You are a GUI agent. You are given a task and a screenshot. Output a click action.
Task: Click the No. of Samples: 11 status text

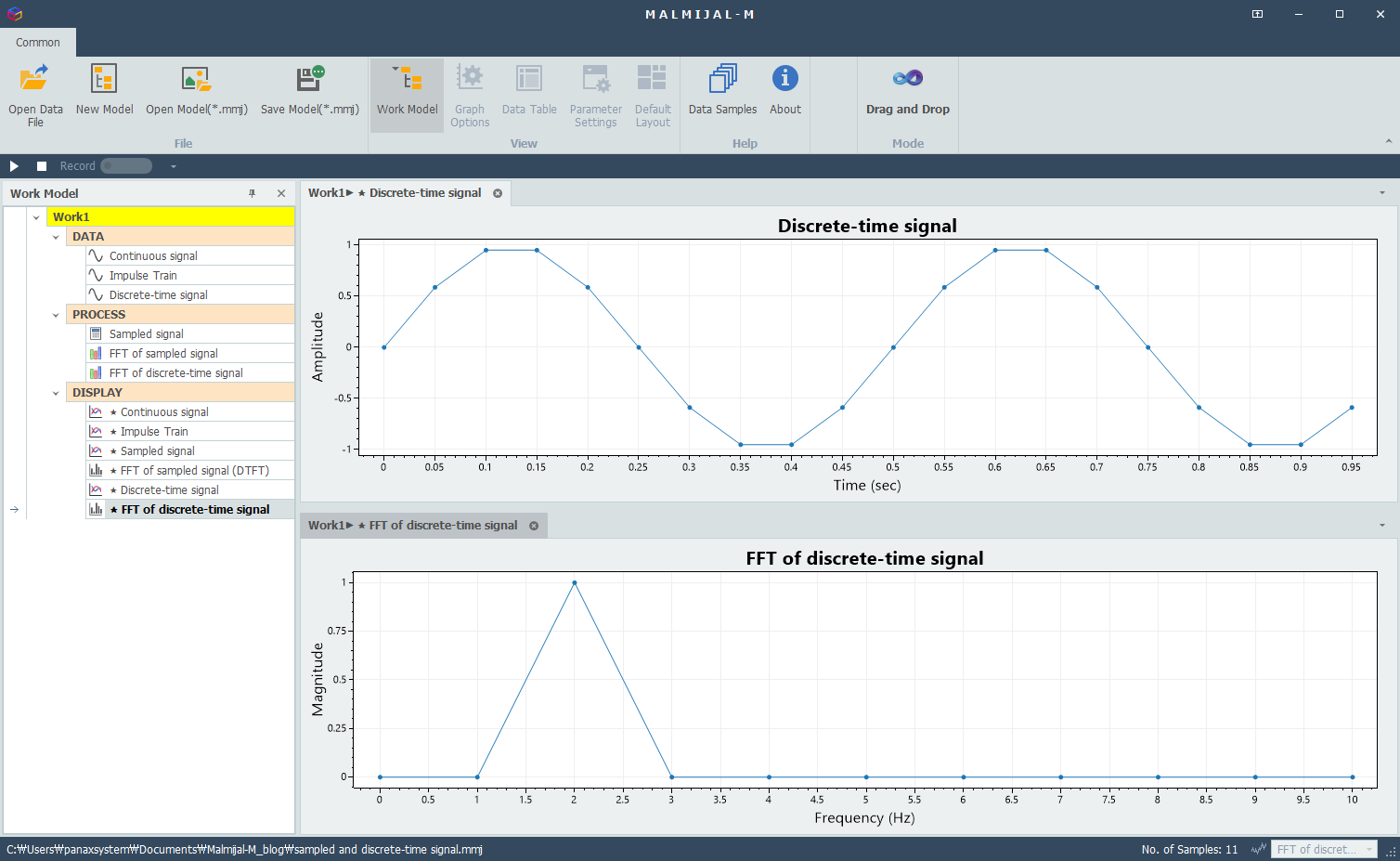pos(1189,849)
